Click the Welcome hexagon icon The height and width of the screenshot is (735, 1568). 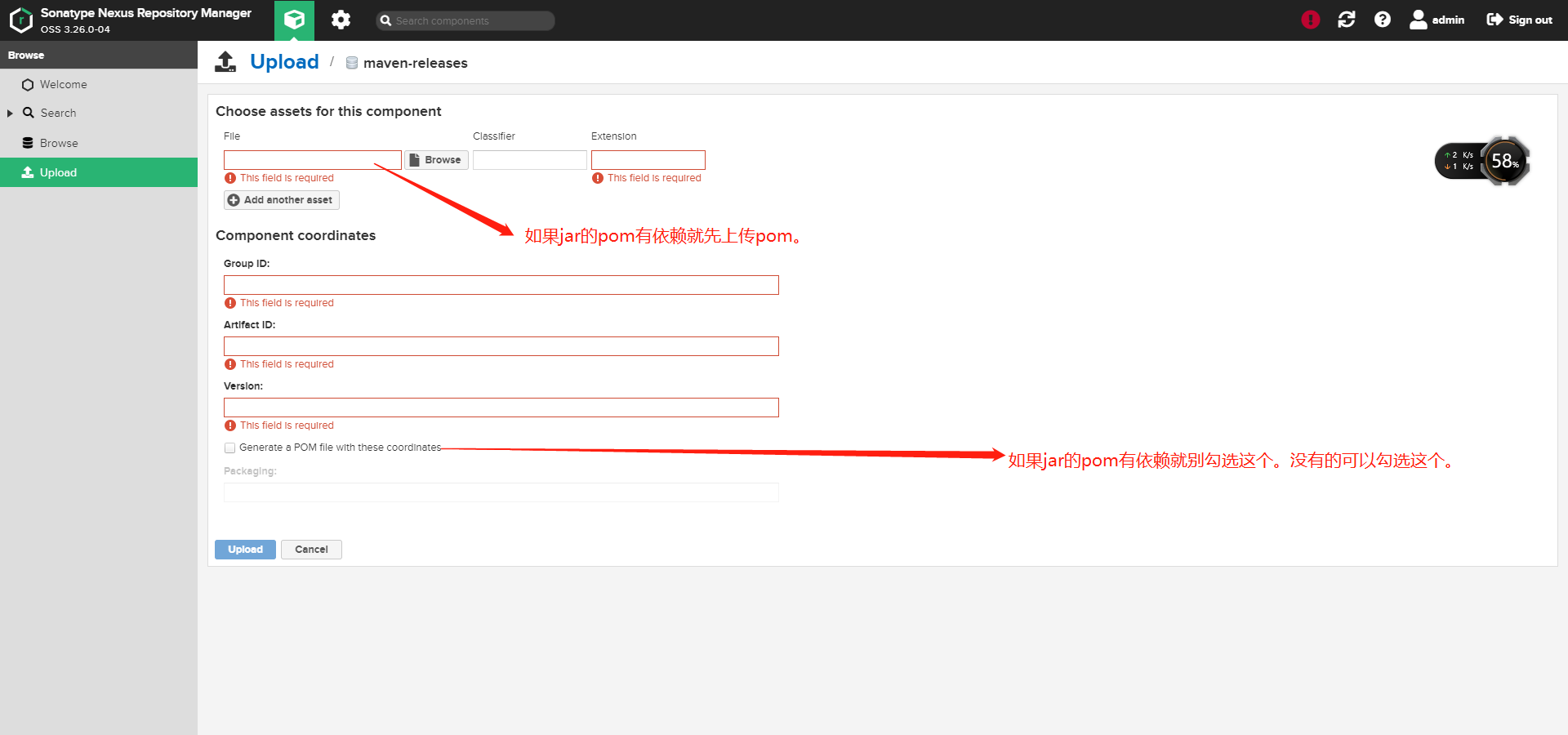[x=28, y=85]
